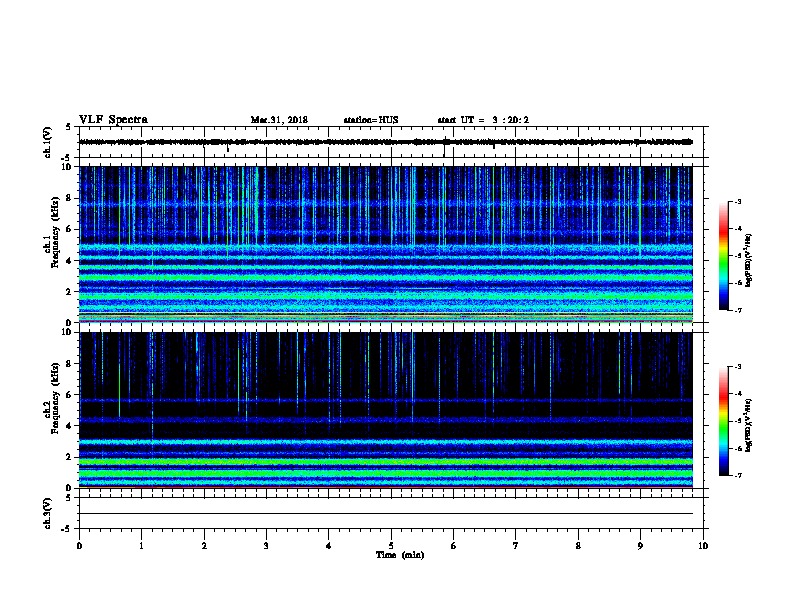Click the time axis tick label "3"
Viewport: 792px width, 612px height.
coord(266,546)
